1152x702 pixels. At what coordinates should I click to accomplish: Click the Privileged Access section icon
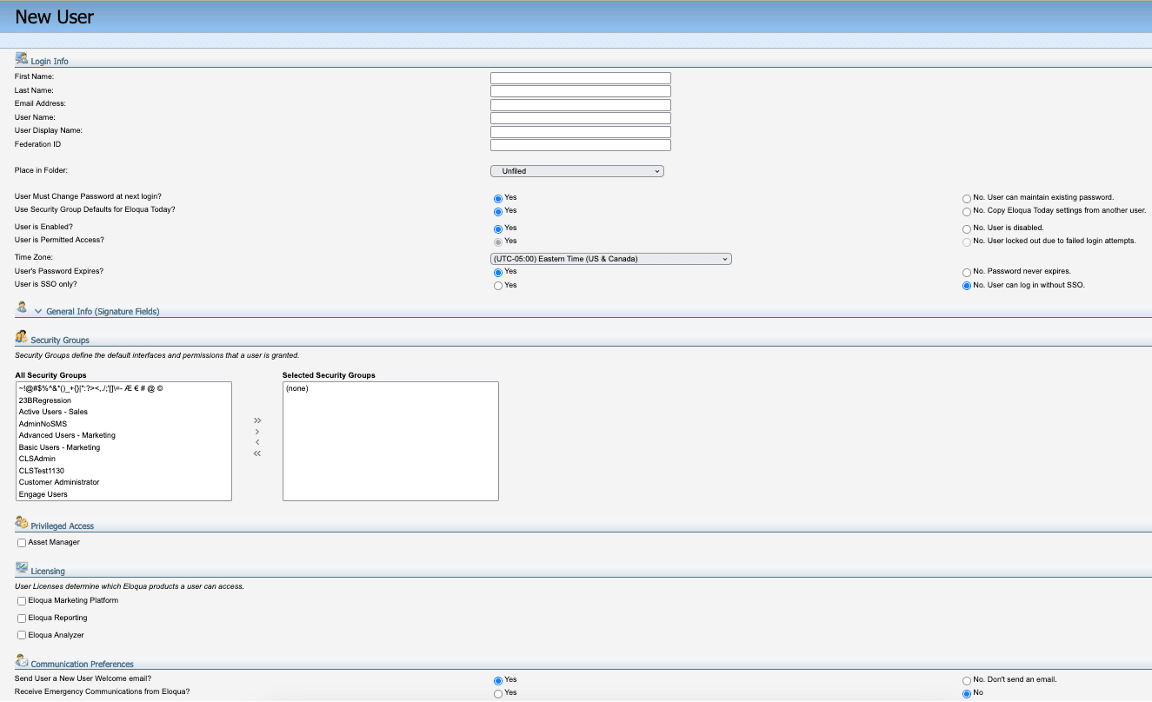pyautogui.click(x=20, y=523)
